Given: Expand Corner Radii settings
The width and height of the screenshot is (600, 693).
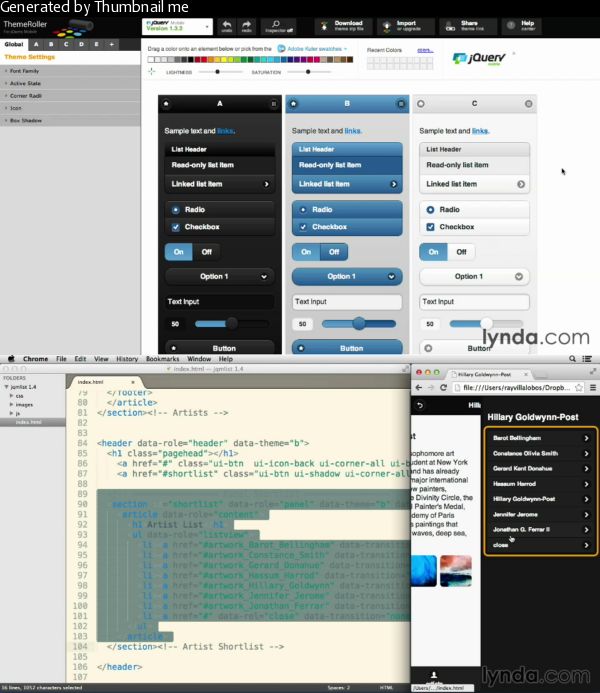Looking at the screenshot, I should tap(70, 95).
